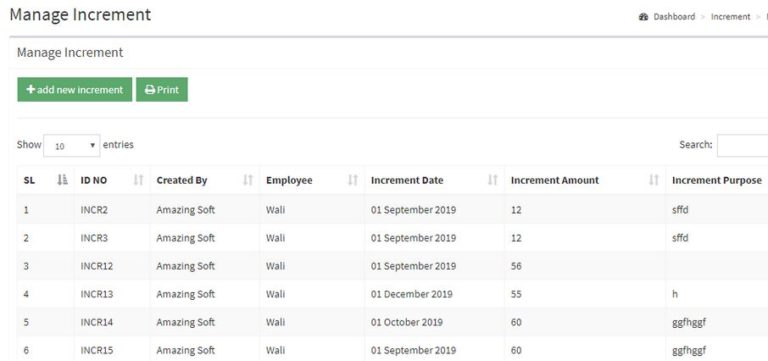Focus the Search input field

tap(743, 145)
